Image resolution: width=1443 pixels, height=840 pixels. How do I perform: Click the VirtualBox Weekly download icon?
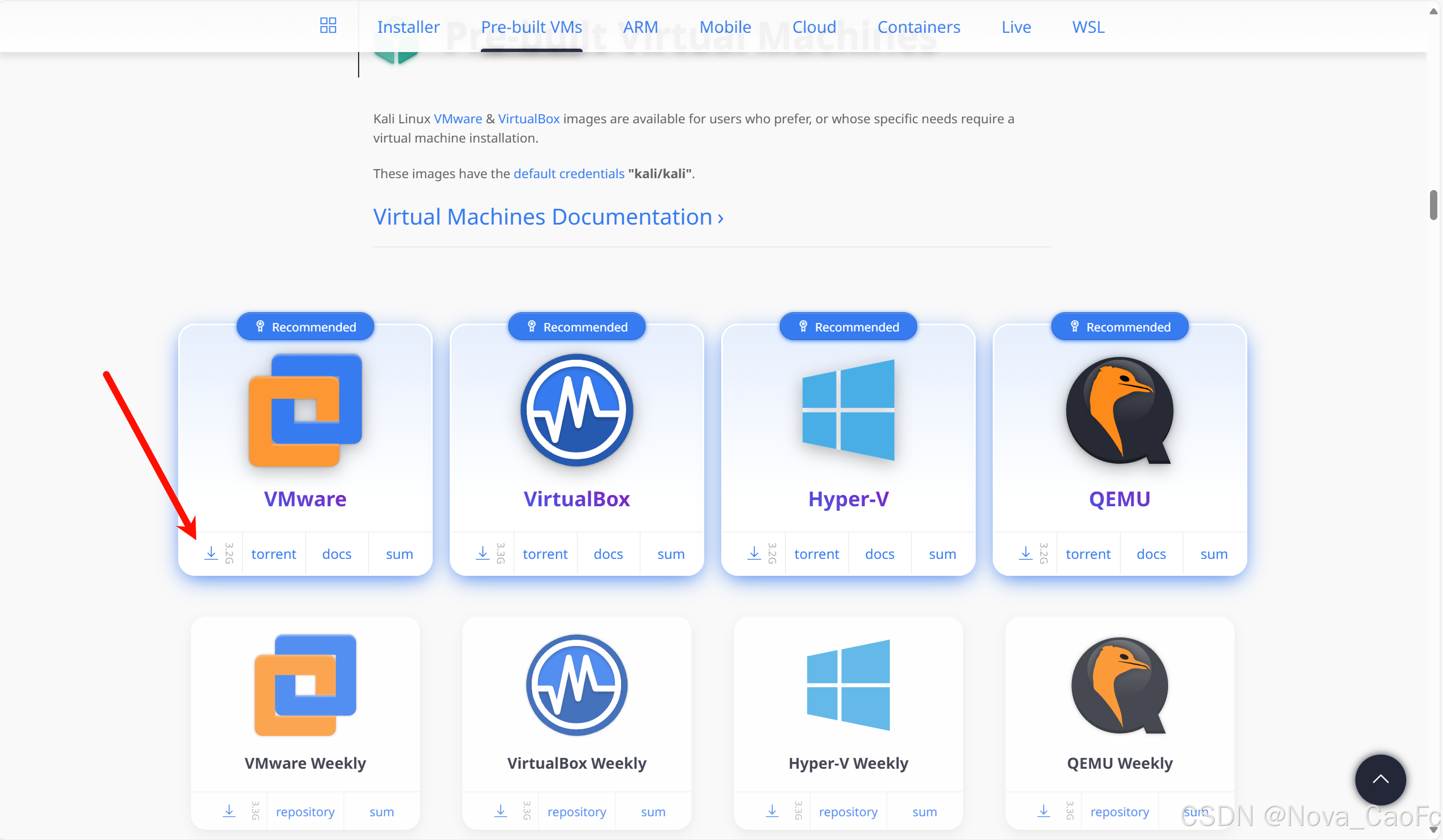click(501, 811)
